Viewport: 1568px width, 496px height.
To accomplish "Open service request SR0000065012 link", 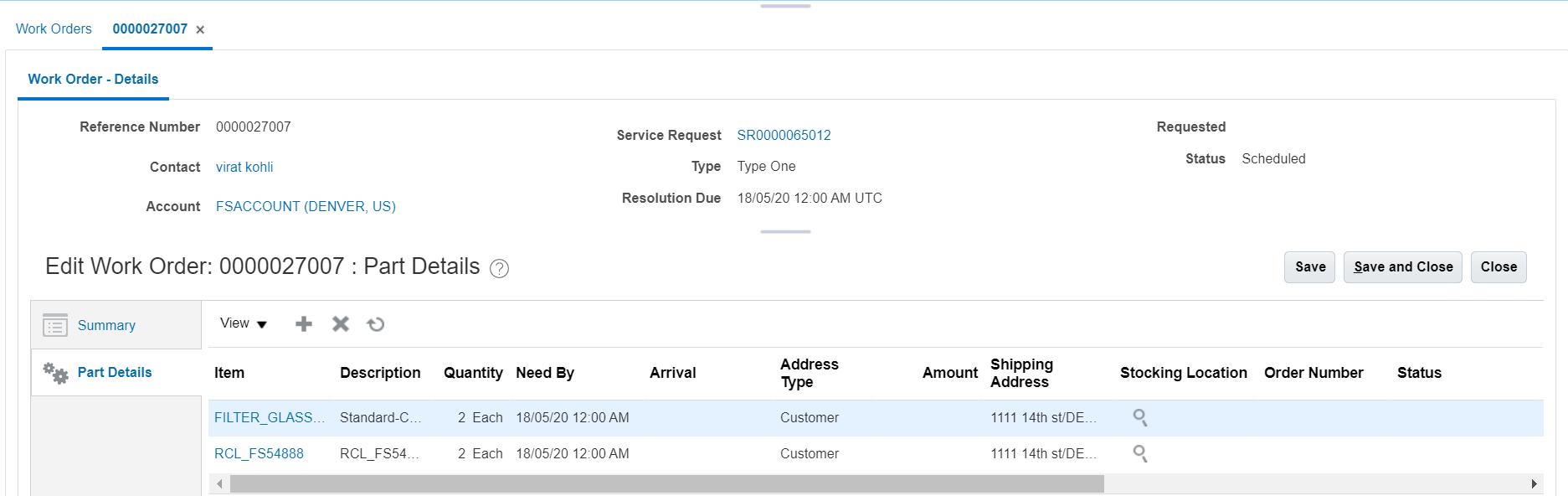I will (784, 135).
